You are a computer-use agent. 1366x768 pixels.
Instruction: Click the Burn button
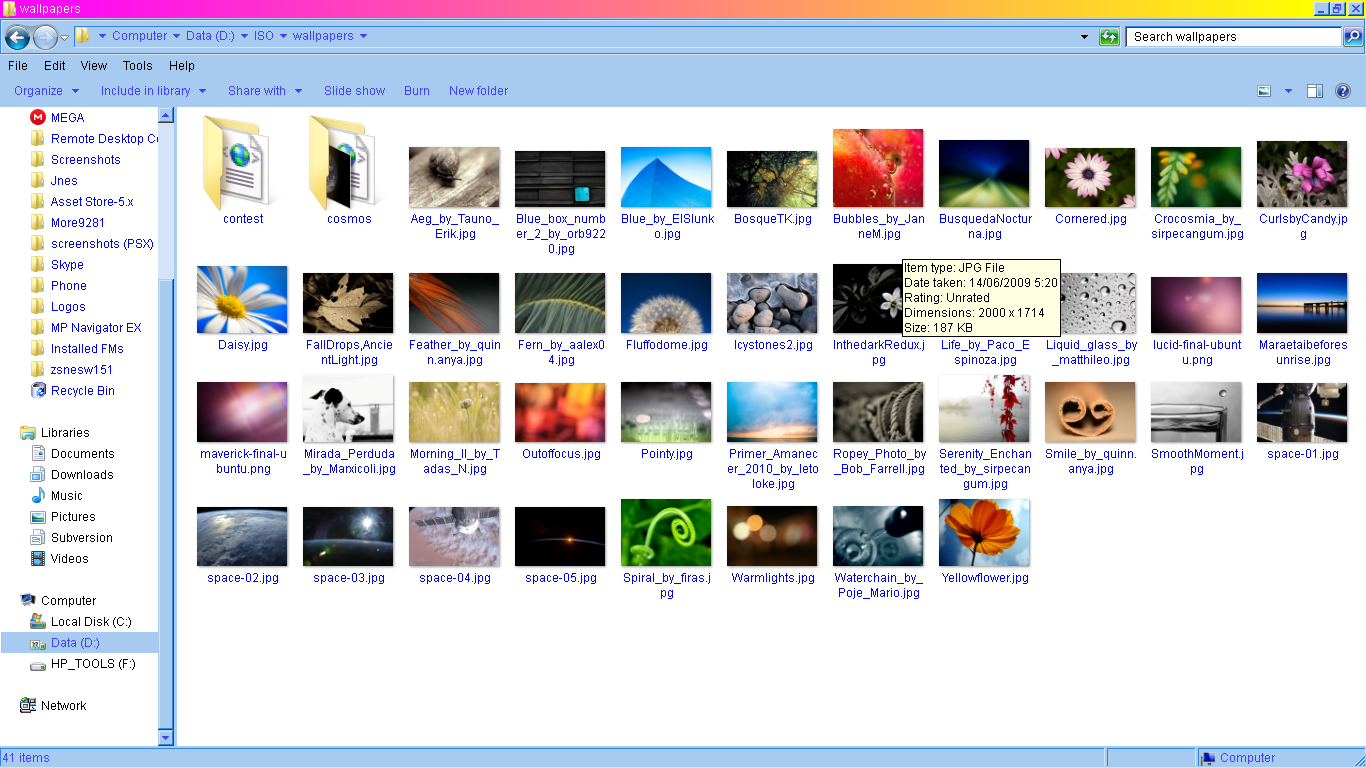[x=417, y=91]
